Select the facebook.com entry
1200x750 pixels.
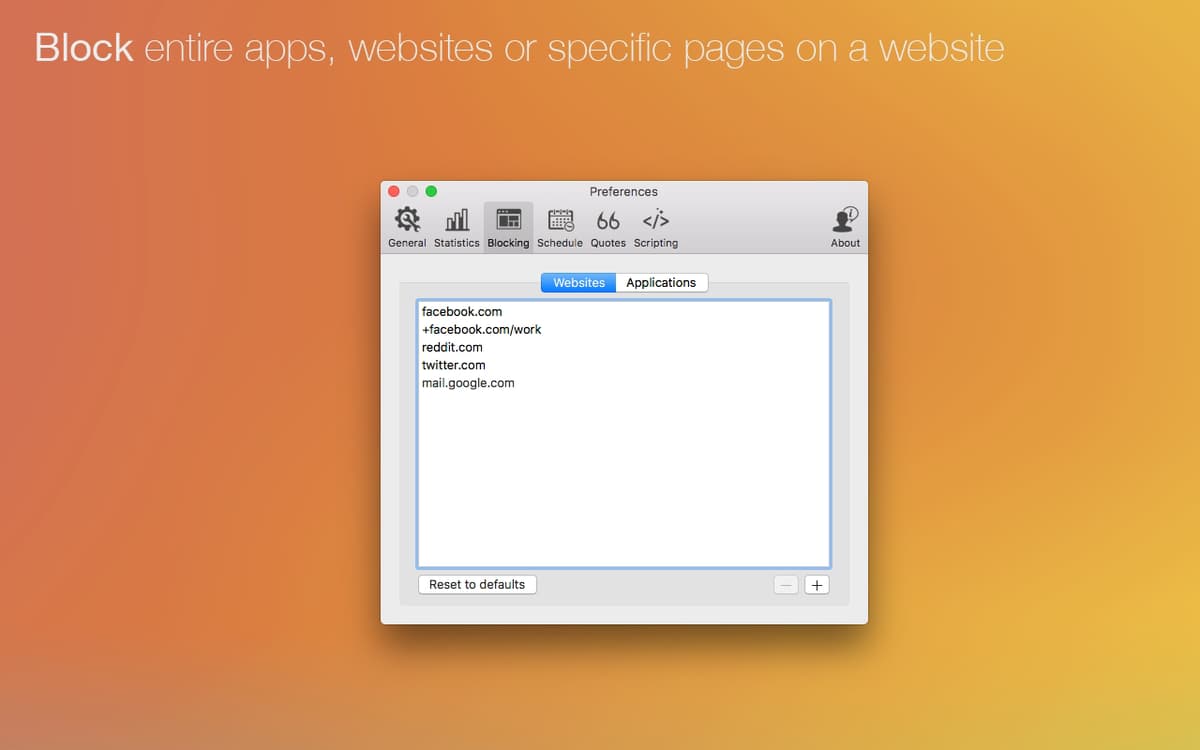coord(462,312)
